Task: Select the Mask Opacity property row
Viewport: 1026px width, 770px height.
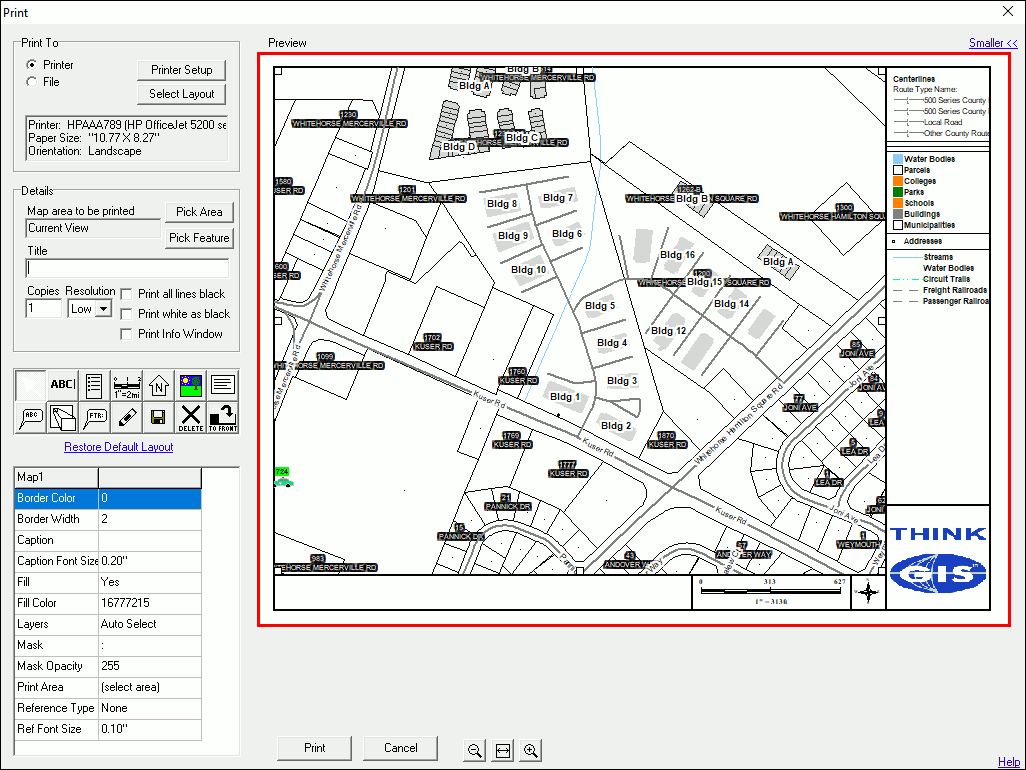Action: click(57, 666)
